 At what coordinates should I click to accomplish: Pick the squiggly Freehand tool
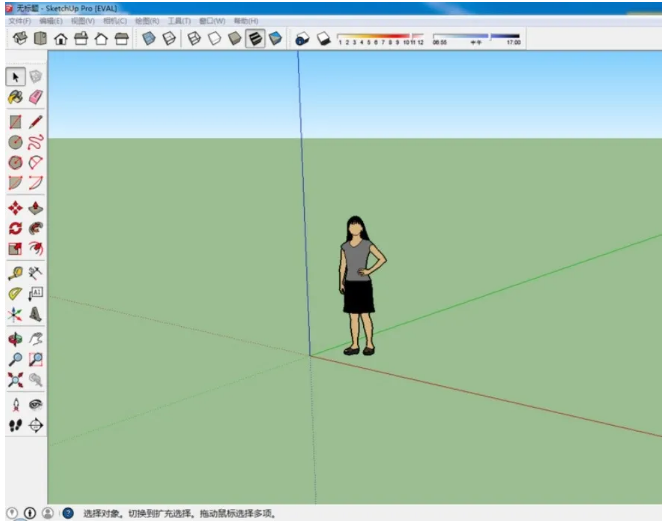(36, 142)
